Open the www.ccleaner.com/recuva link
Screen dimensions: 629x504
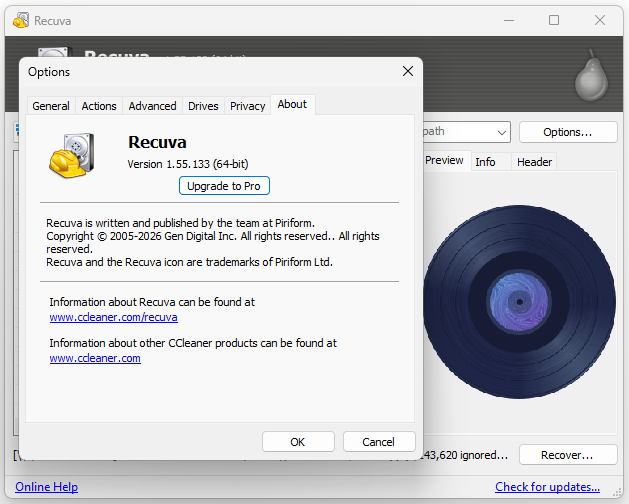point(114,317)
